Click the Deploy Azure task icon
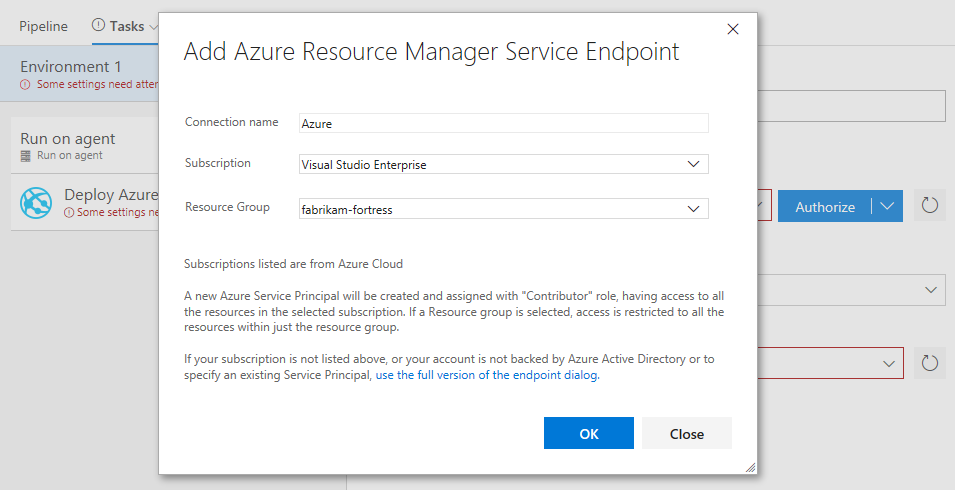The height and width of the screenshot is (490, 955). pos(36,203)
